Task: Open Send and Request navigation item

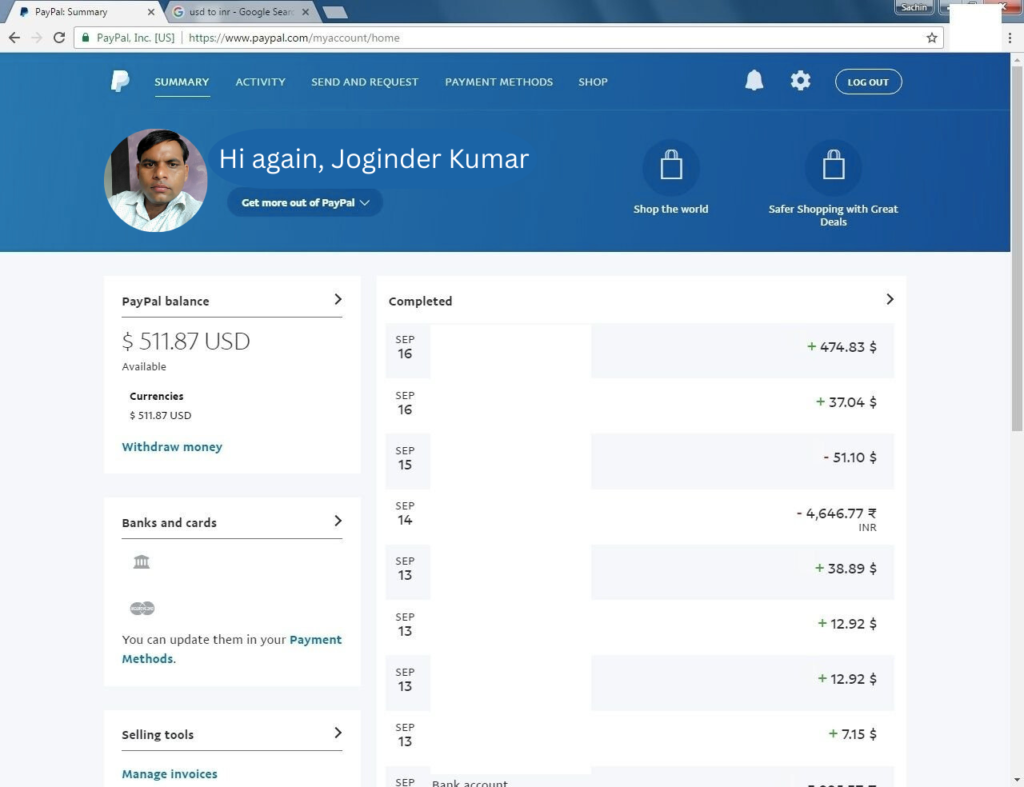Action: coord(364,82)
